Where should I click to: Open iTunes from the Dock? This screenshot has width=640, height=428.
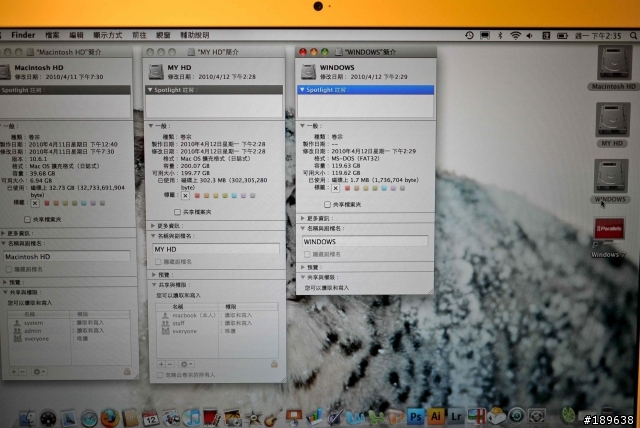[x=191, y=418]
